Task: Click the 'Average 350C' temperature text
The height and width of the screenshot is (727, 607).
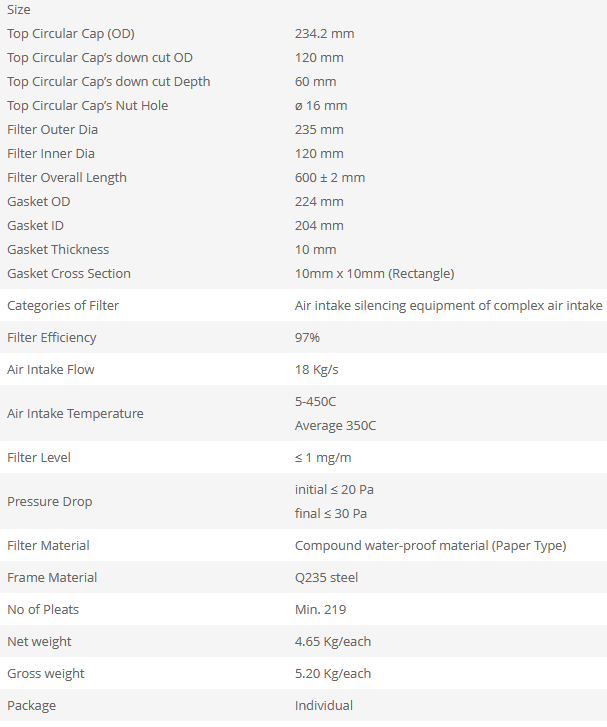Action: point(335,426)
